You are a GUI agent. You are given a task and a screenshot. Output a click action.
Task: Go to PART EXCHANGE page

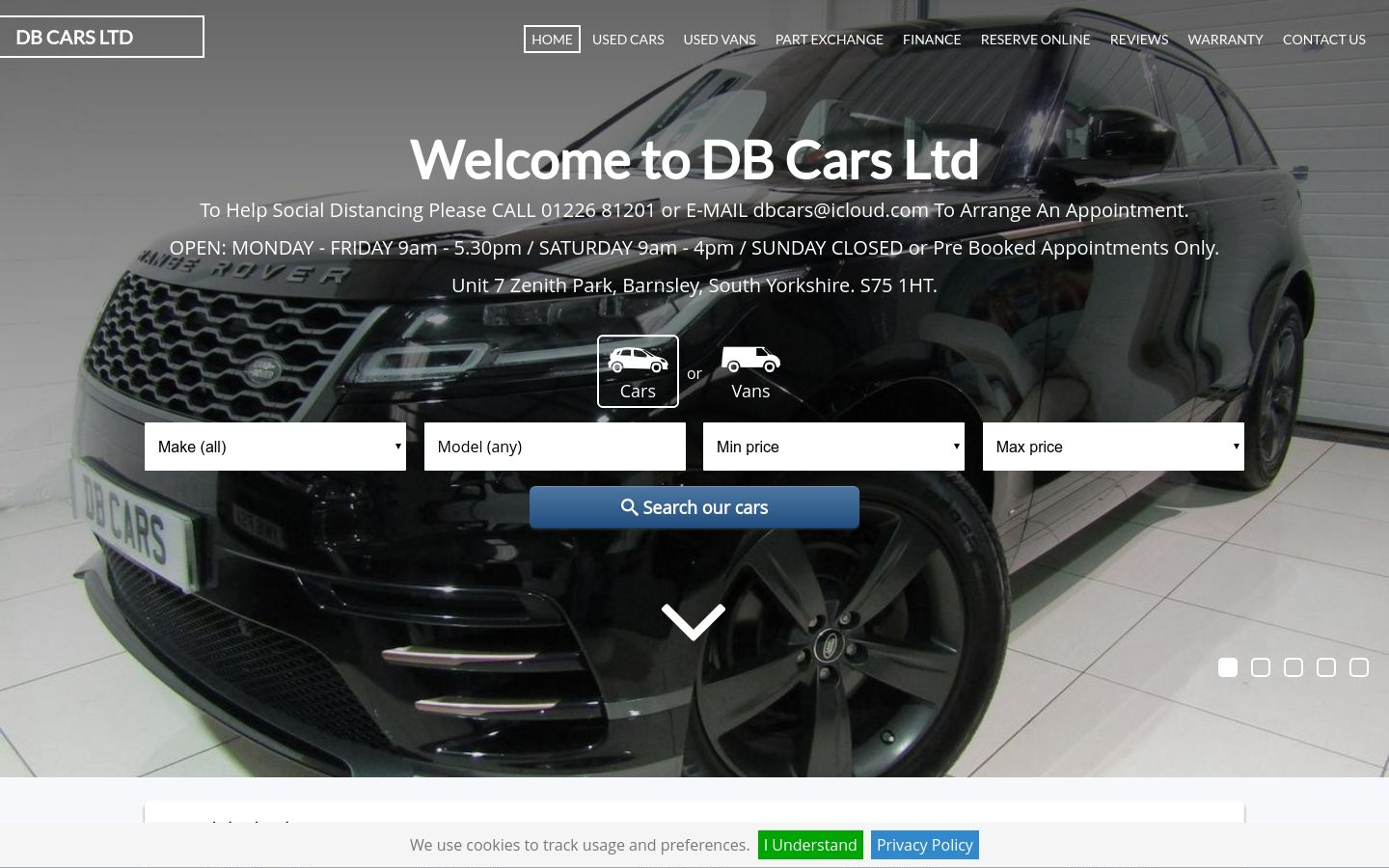[830, 40]
